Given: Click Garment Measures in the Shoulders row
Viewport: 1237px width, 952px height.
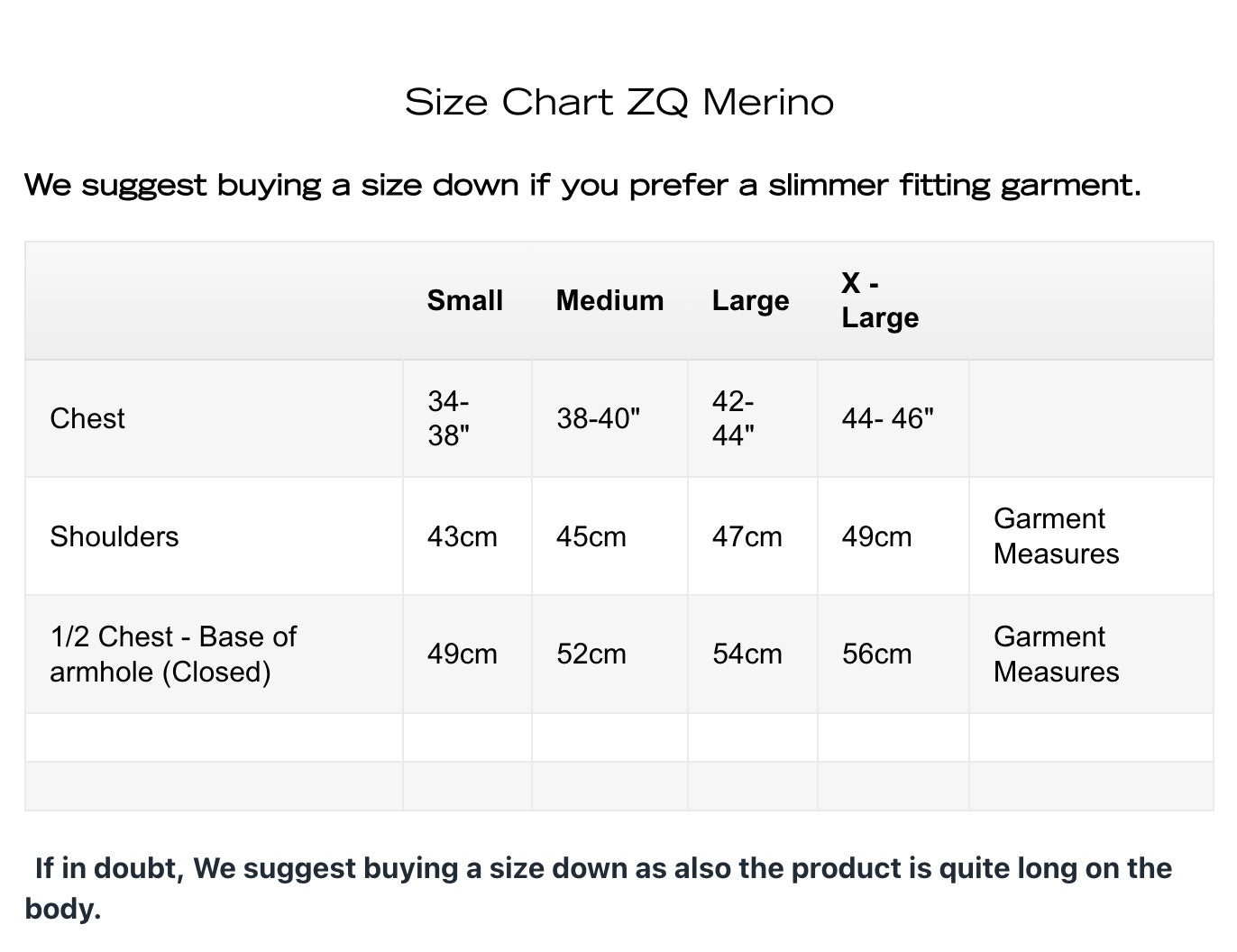Looking at the screenshot, I should tap(1057, 536).
